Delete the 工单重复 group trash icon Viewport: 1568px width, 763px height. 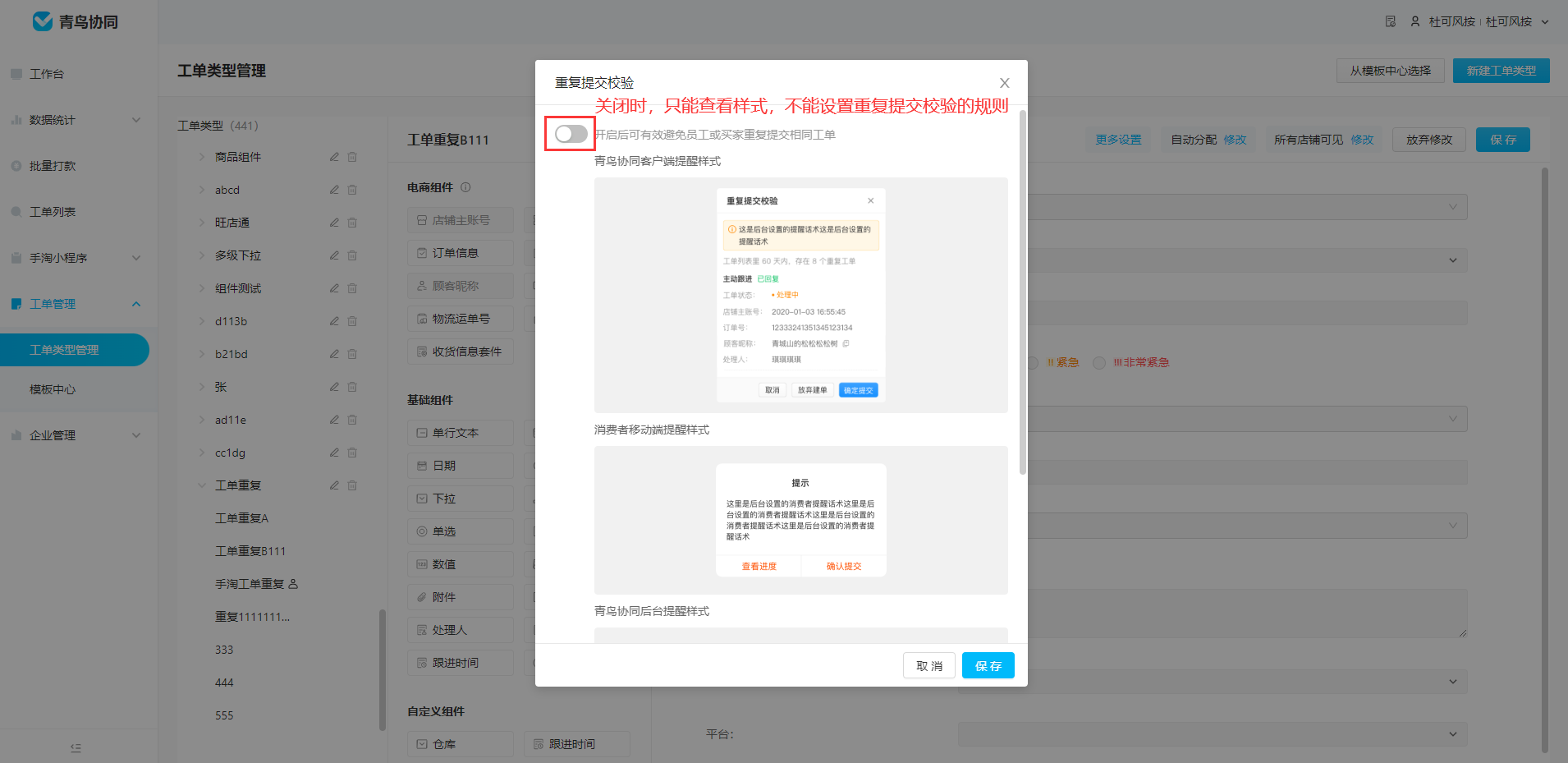pyautogui.click(x=352, y=485)
